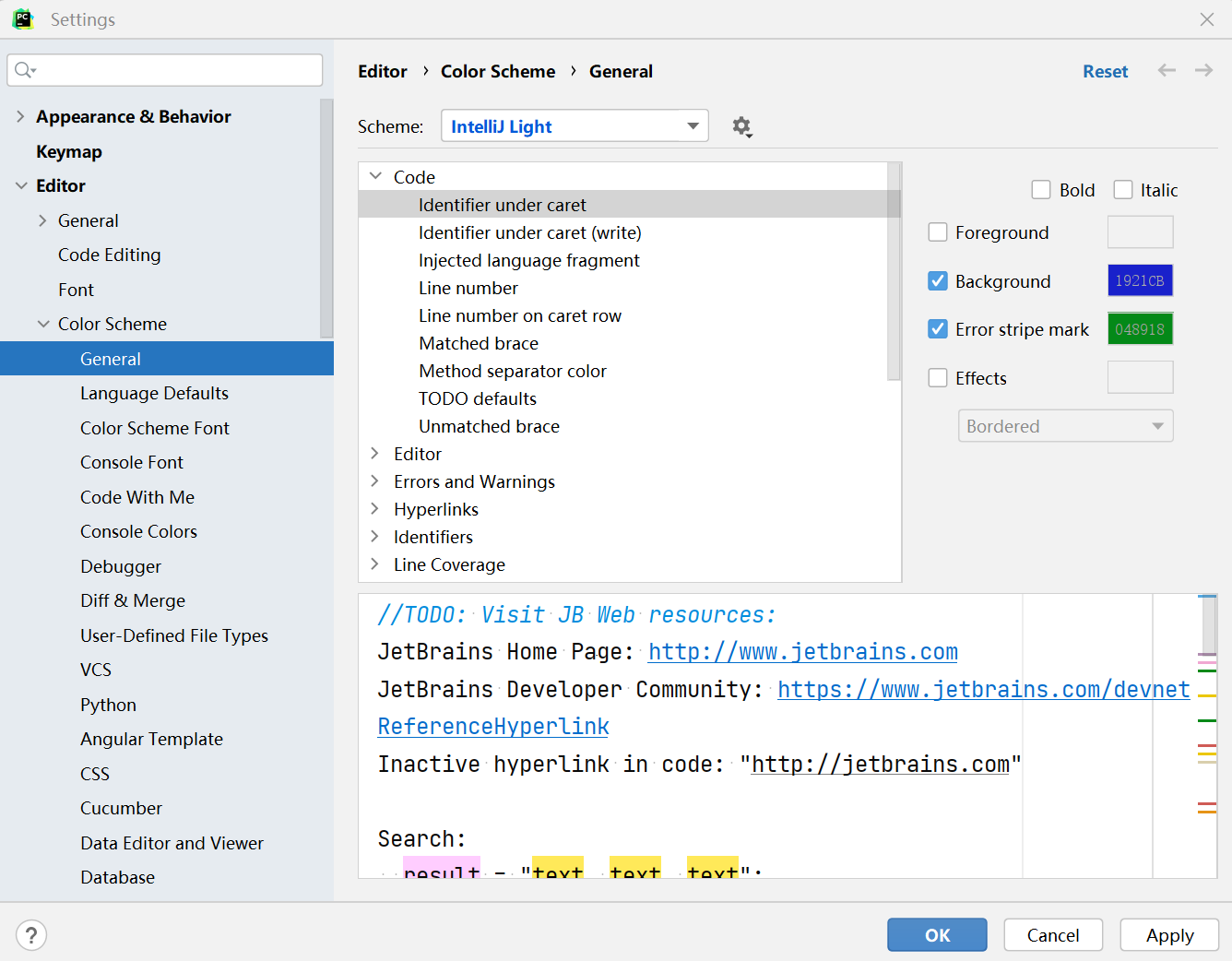Click the Apply button
Screen dimensions: 1232x961
[1169, 934]
